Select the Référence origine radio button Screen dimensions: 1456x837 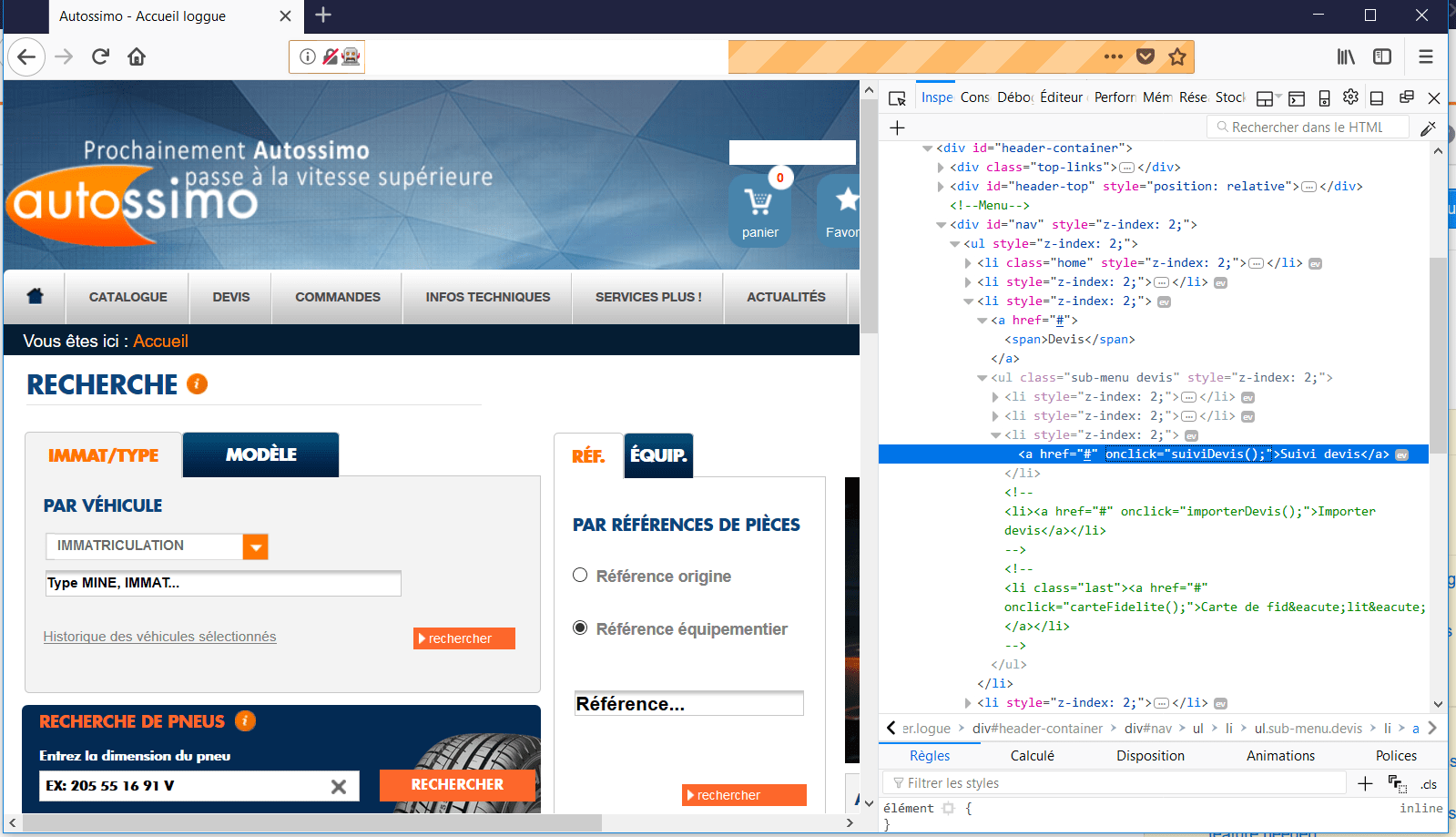[x=580, y=575]
